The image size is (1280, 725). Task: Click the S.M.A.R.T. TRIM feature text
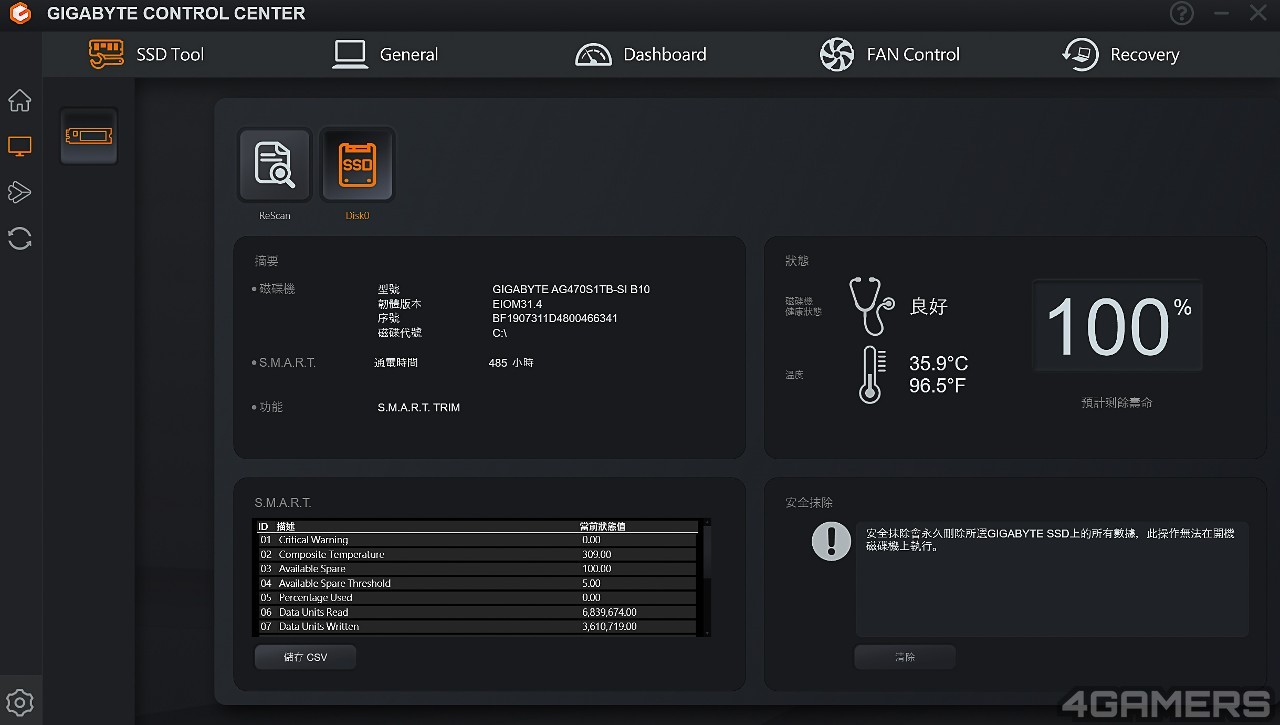click(419, 408)
